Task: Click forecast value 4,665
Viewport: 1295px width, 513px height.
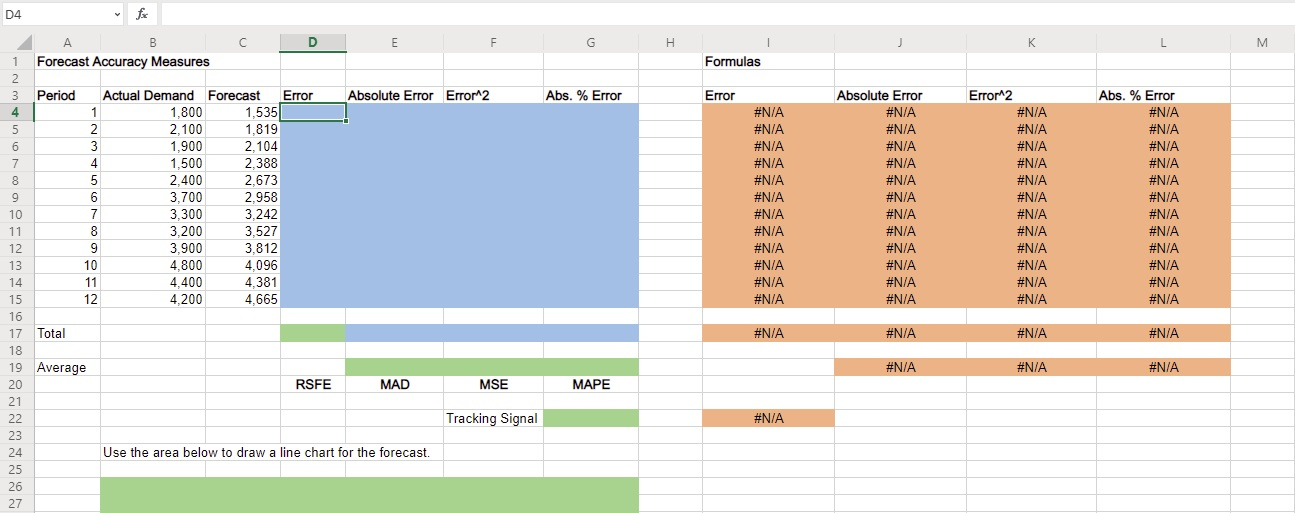Action: pyautogui.click(x=242, y=299)
